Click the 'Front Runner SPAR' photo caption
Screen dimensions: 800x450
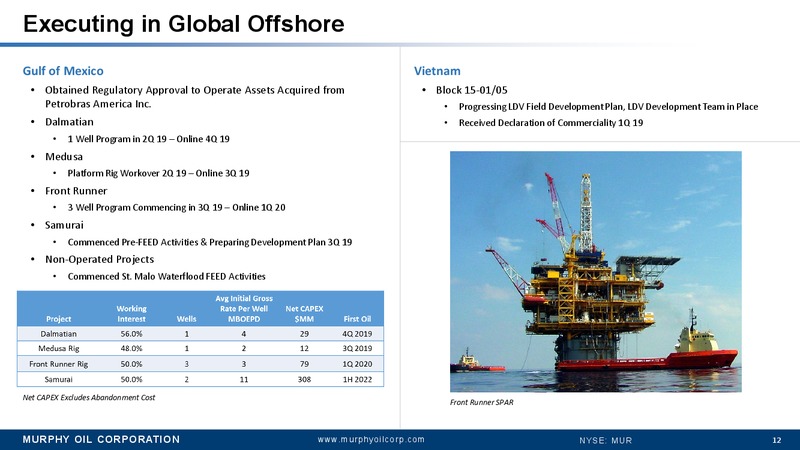[x=482, y=403]
